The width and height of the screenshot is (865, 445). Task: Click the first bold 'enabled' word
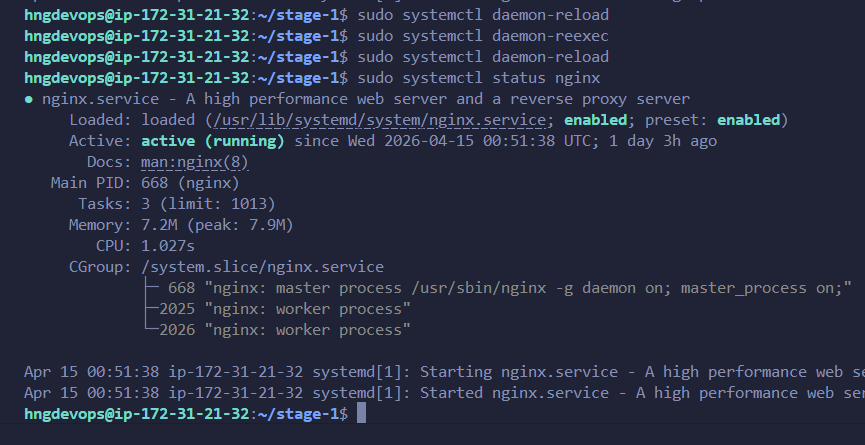click(x=595, y=120)
